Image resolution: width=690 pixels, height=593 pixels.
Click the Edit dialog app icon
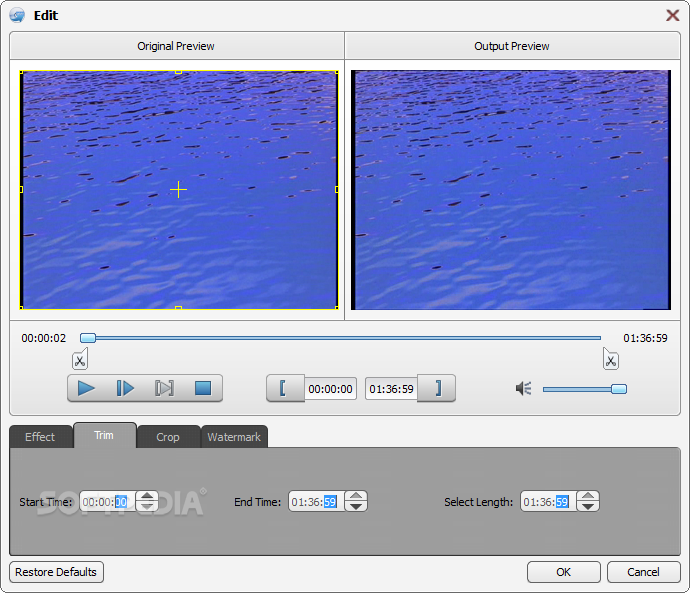(x=17, y=15)
